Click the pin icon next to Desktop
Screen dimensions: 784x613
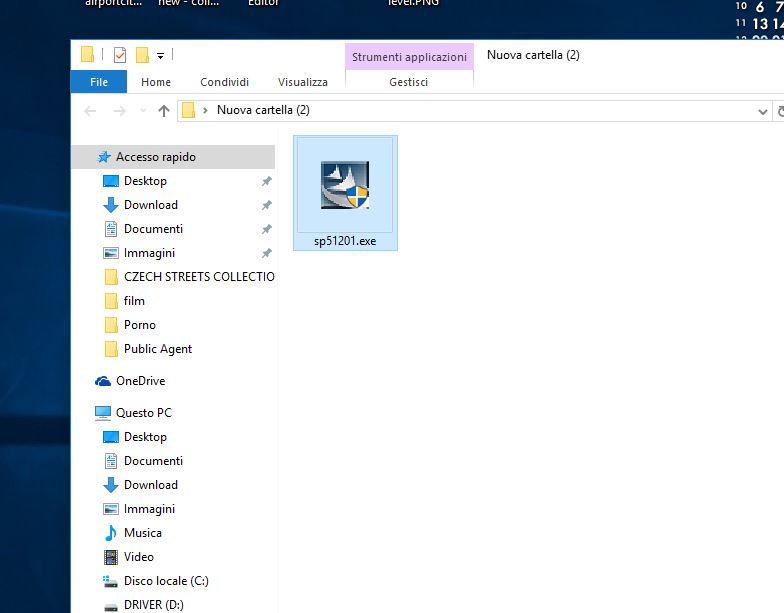(x=266, y=181)
